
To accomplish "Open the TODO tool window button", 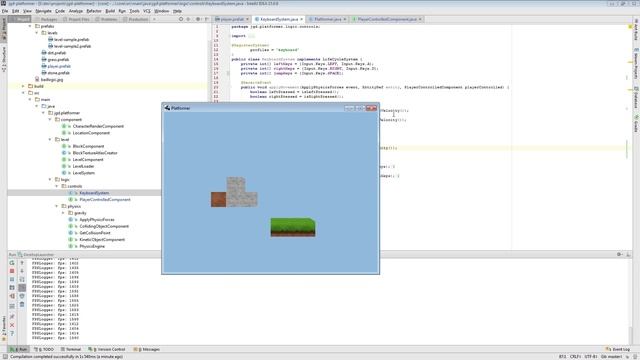I will tap(44, 349).
